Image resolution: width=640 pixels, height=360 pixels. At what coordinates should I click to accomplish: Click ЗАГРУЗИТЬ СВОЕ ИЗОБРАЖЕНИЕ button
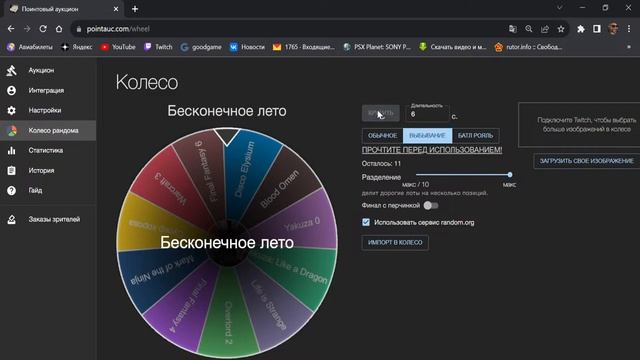point(587,161)
